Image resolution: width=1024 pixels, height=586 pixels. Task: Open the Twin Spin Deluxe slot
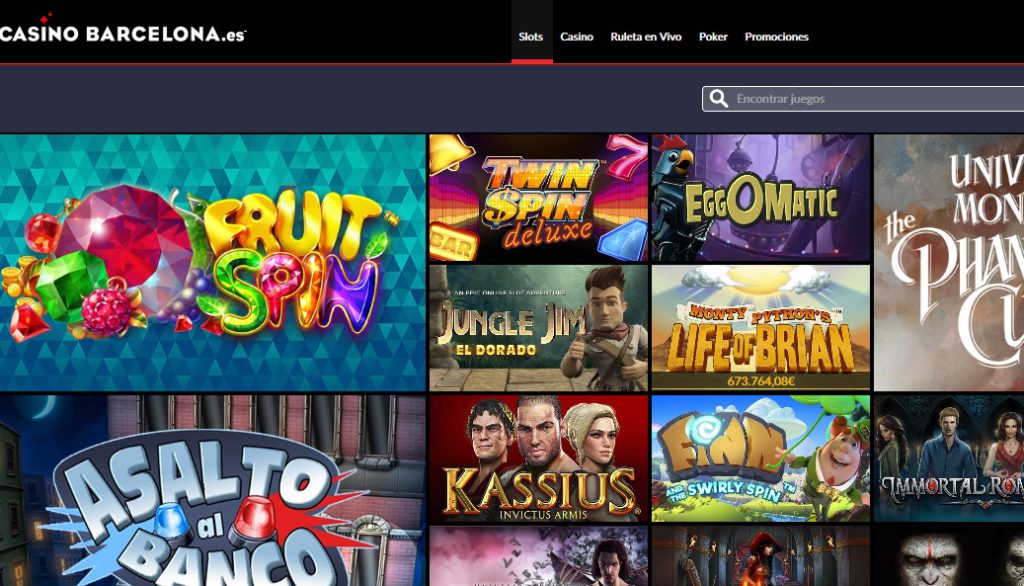[x=539, y=198]
